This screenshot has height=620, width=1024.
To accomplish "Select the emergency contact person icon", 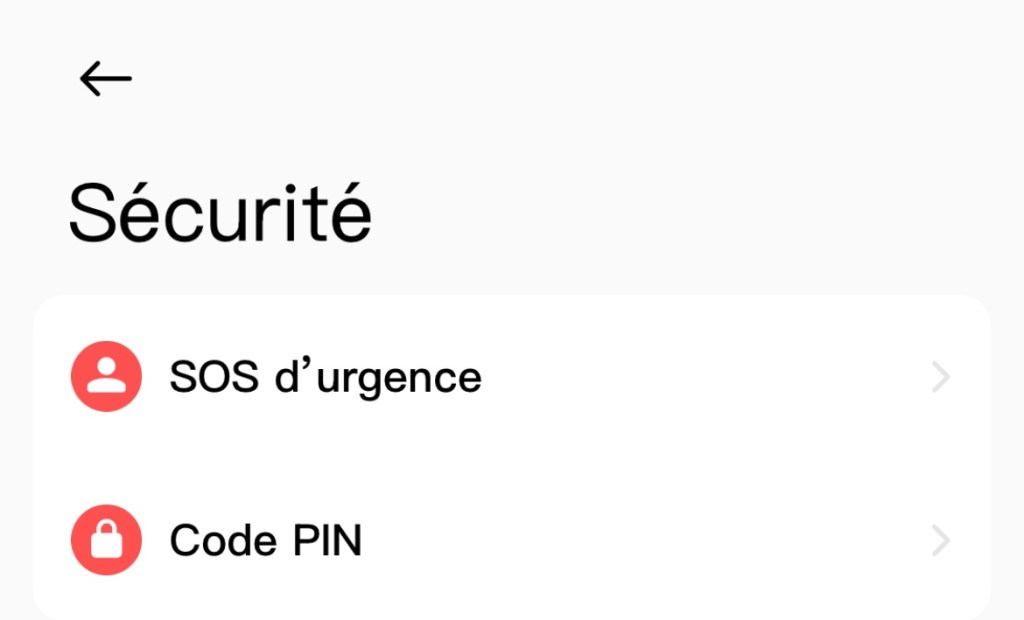I will [106, 377].
